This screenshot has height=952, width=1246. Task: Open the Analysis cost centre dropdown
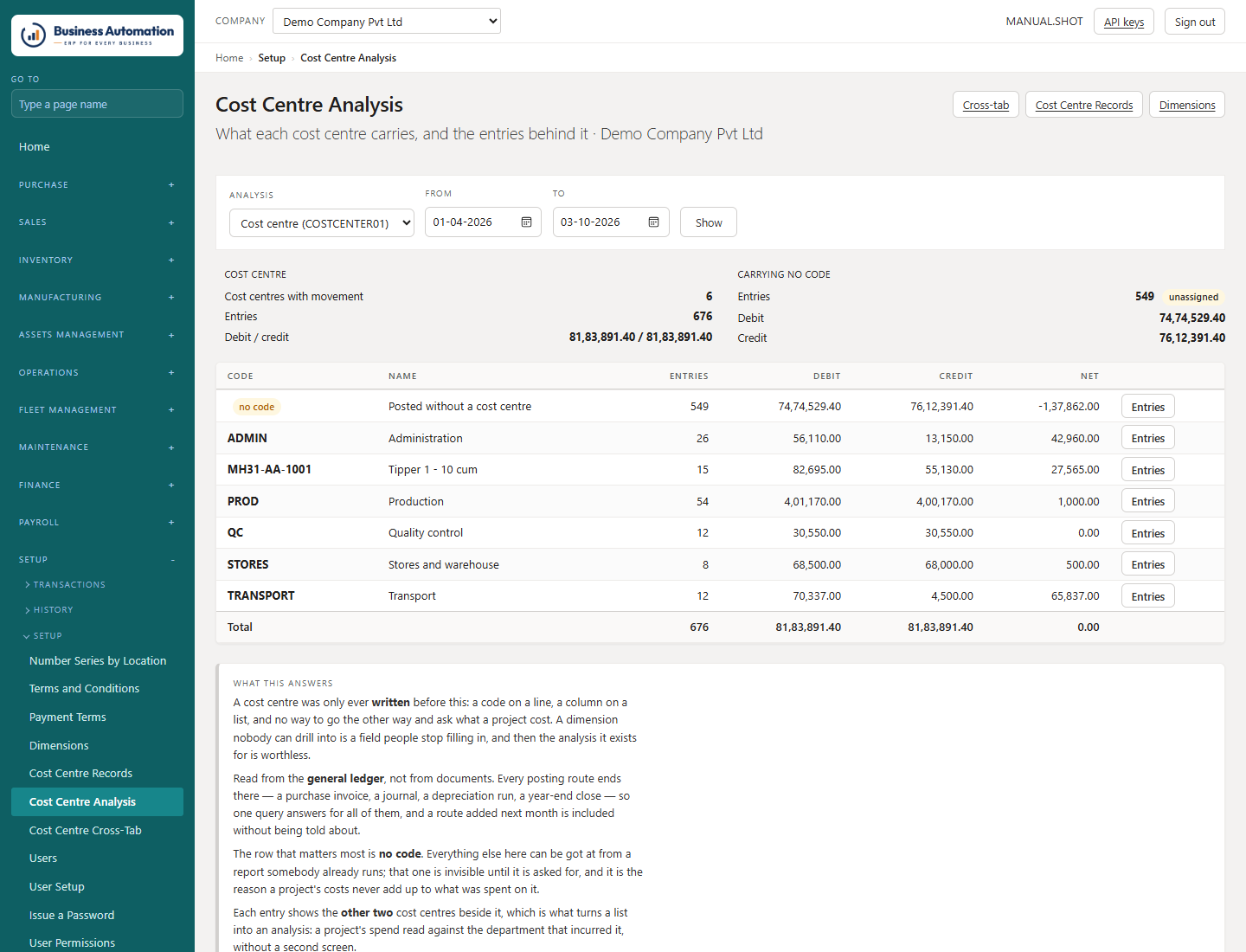click(322, 223)
